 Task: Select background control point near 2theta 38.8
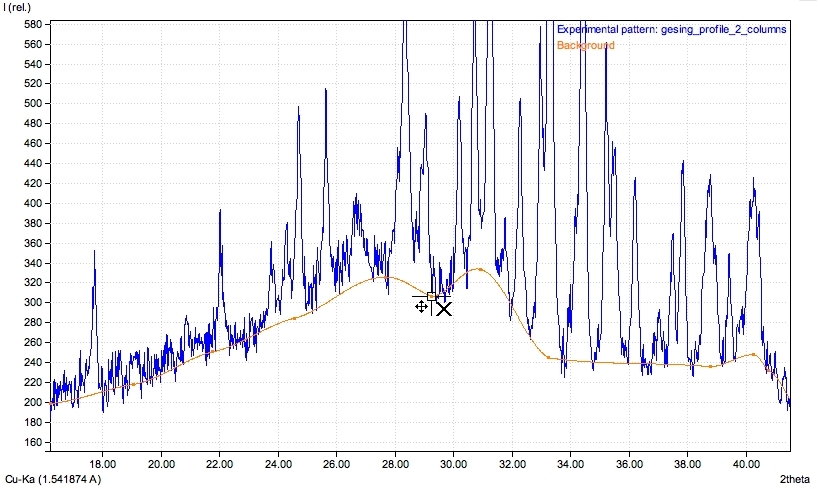711,366
